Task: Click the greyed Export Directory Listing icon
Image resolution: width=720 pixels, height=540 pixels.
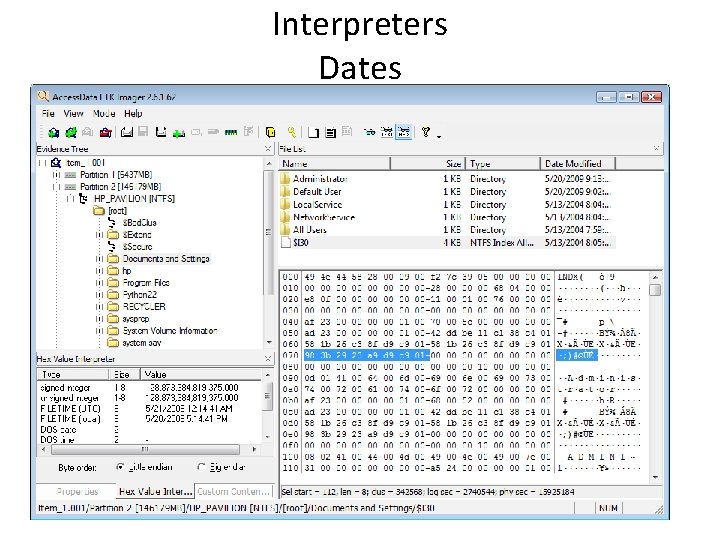Action: tap(347, 132)
